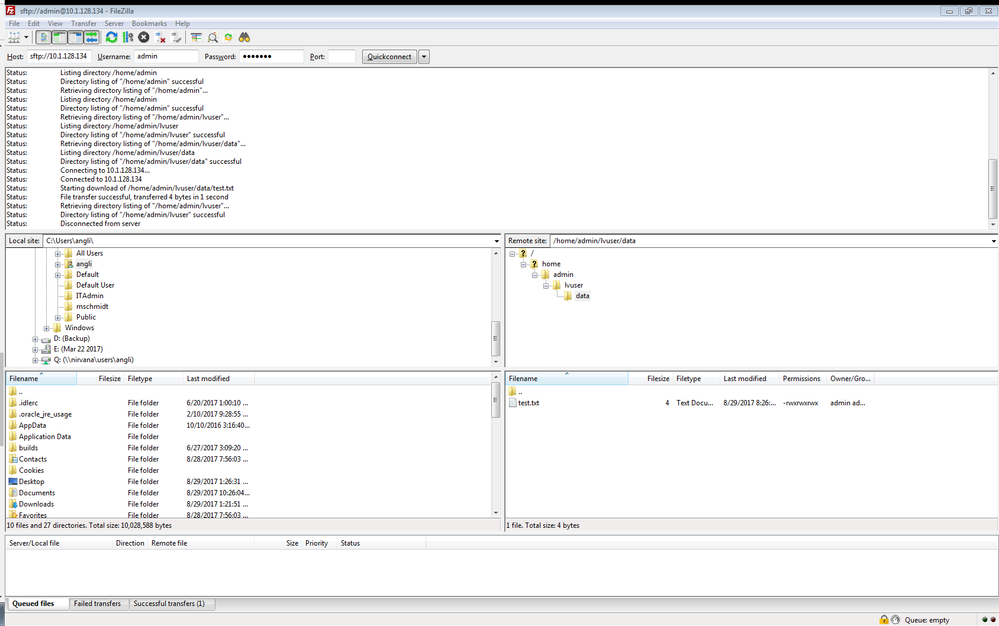Open the Server menu

(114, 24)
